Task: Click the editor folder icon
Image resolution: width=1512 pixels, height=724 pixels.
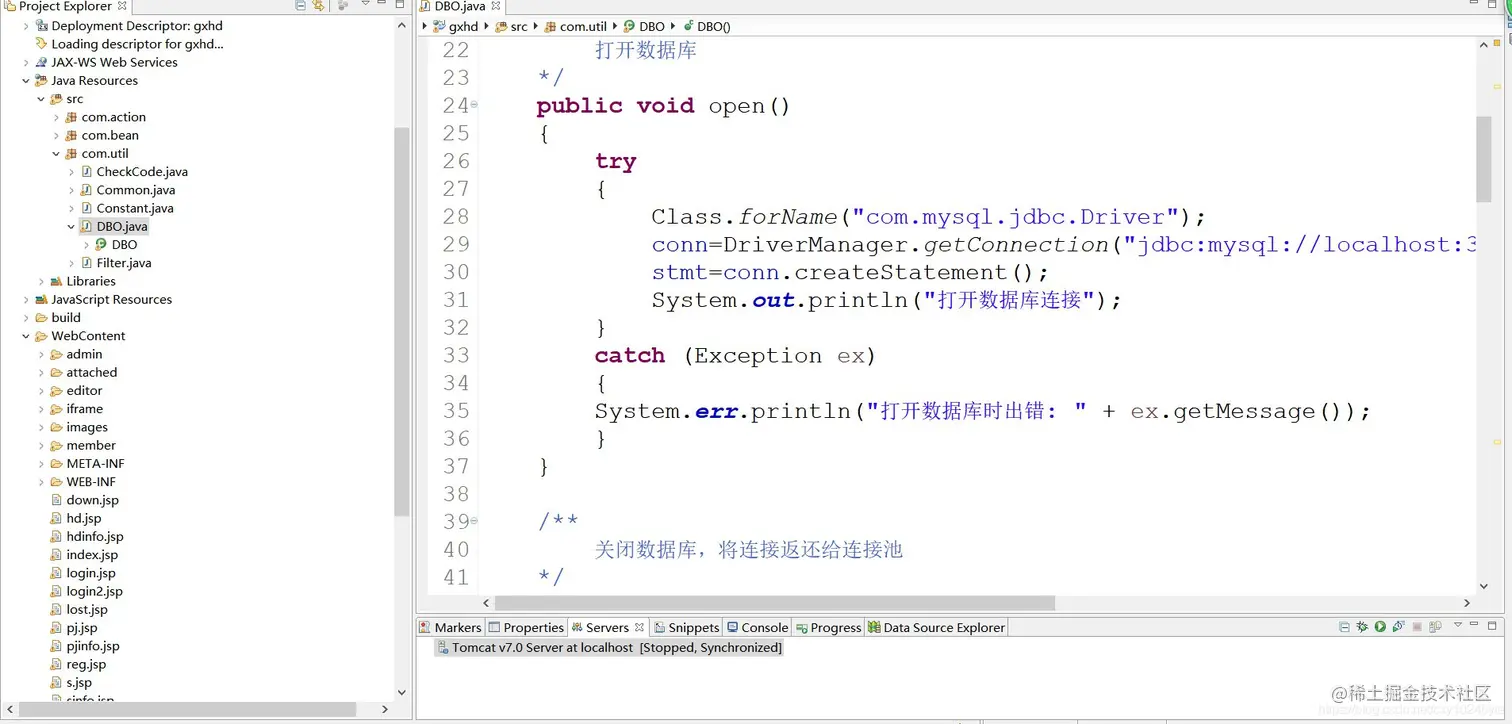Action: point(57,391)
